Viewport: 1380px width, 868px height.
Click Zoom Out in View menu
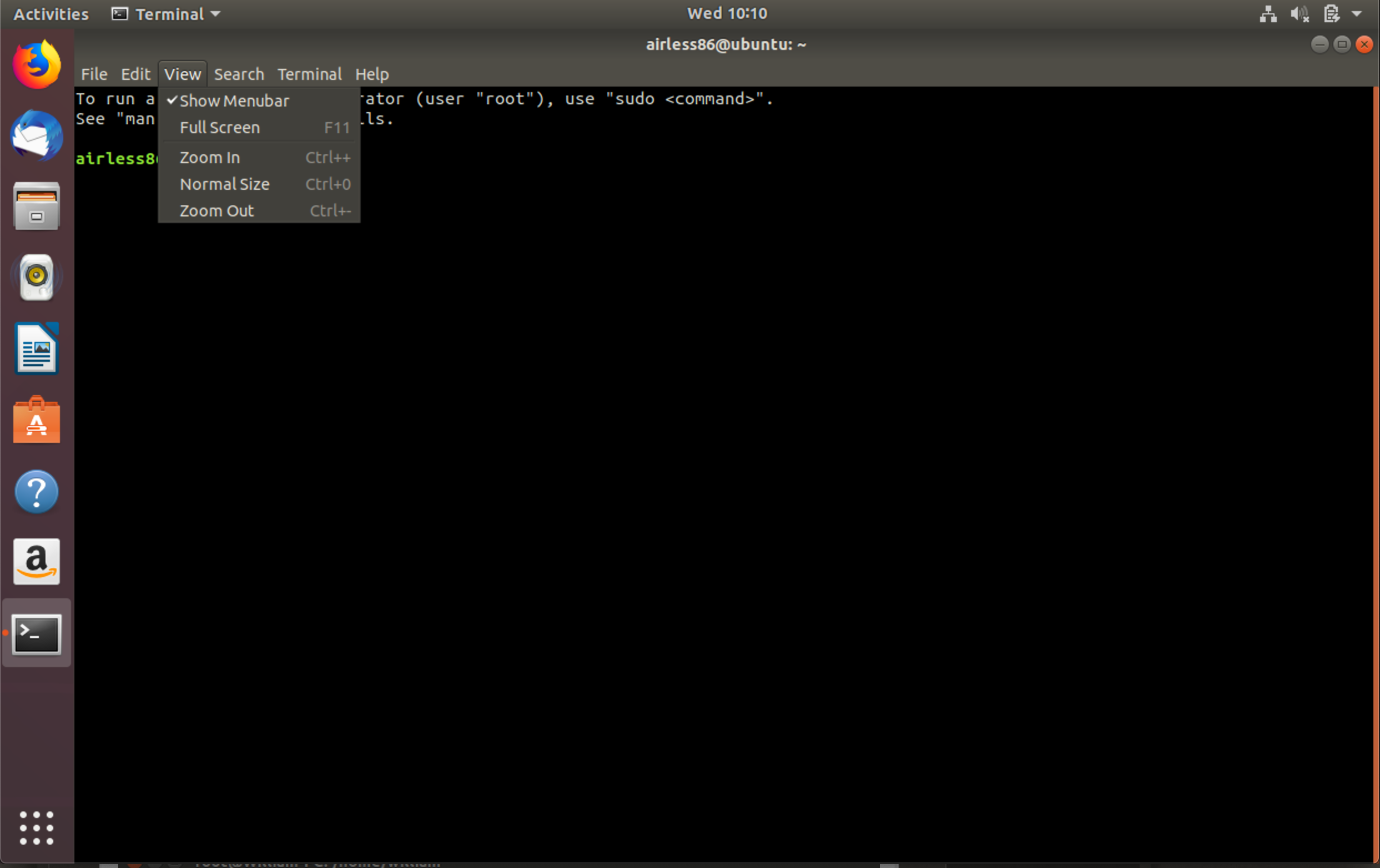pyautogui.click(x=216, y=211)
